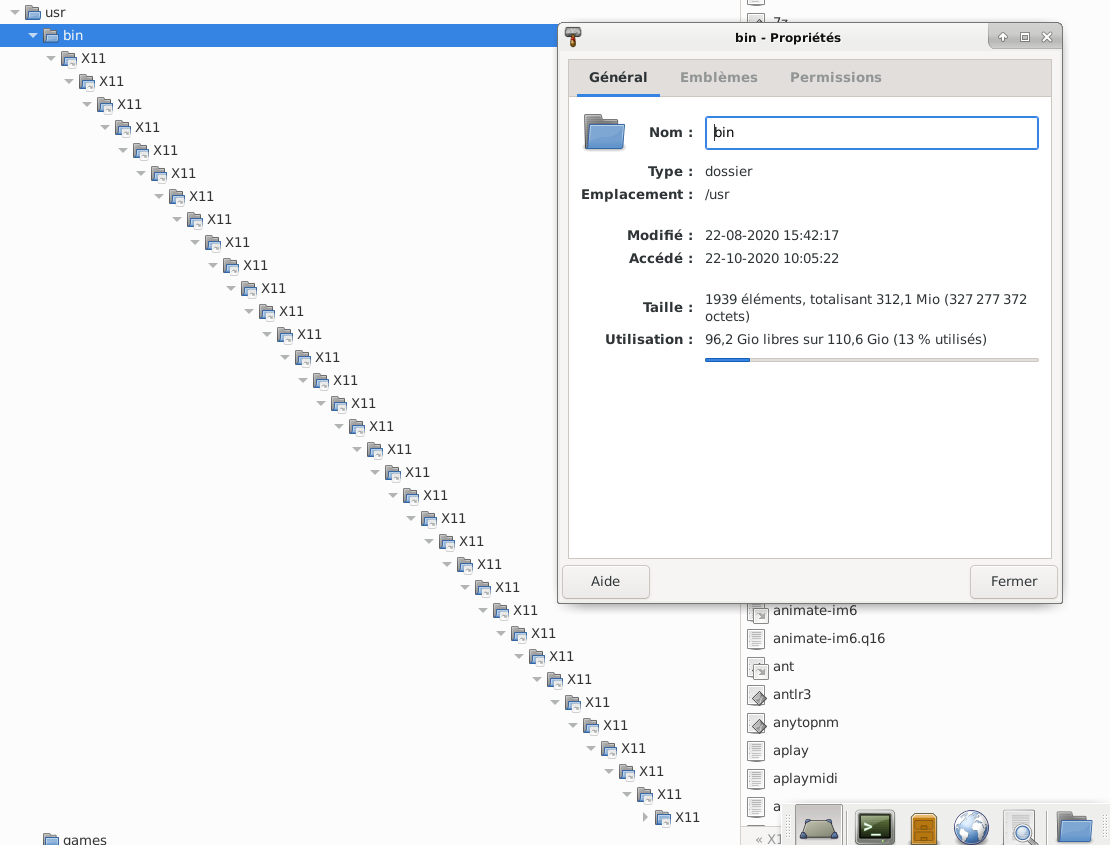Click the show desktop icon in dock
Viewport: 1110px width, 845px height.
tap(819, 827)
